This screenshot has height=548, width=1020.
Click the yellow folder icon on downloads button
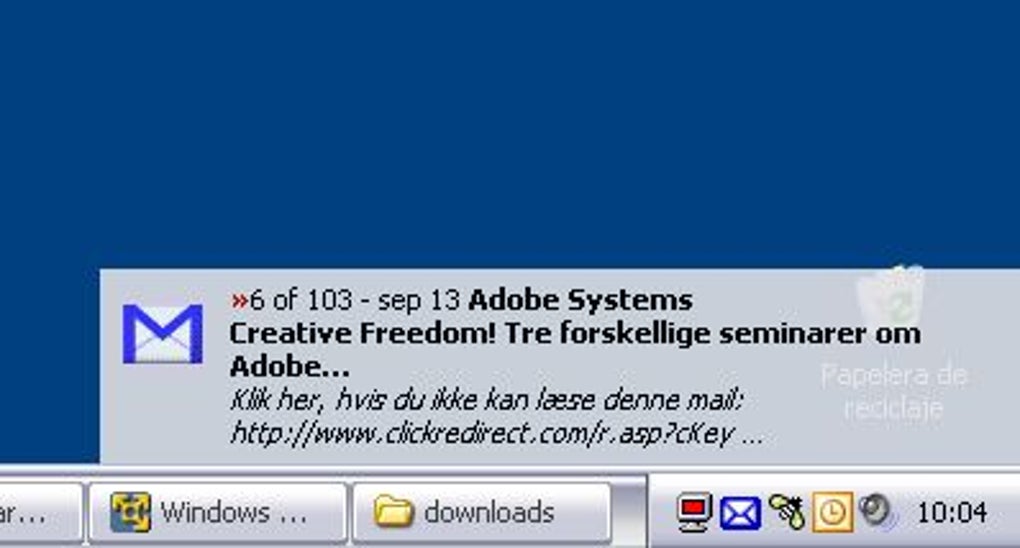tap(394, 511)
